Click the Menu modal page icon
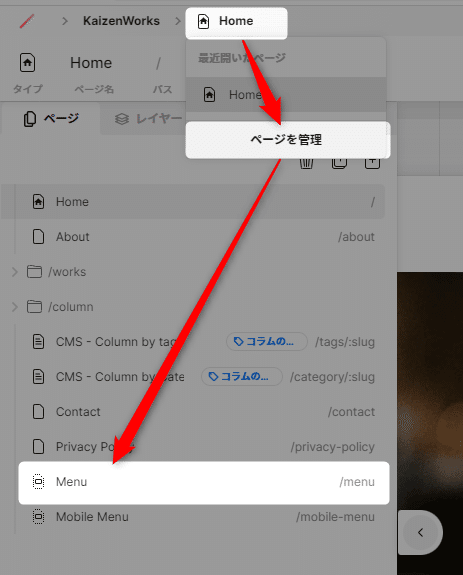The width and height of the screenshot is (463, 575). [38, 482]
